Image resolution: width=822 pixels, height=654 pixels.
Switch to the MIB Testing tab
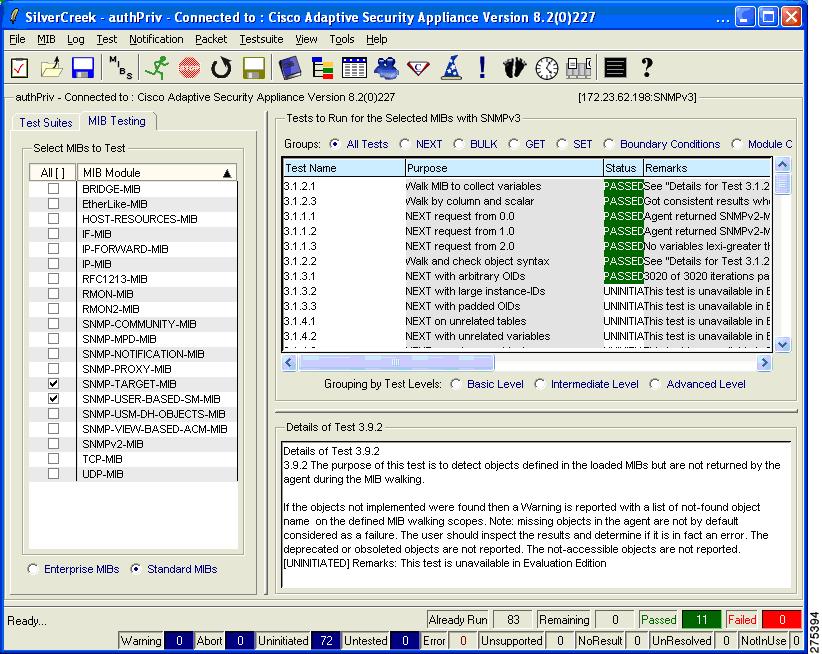pyautogui.click(x=117, y=121)
